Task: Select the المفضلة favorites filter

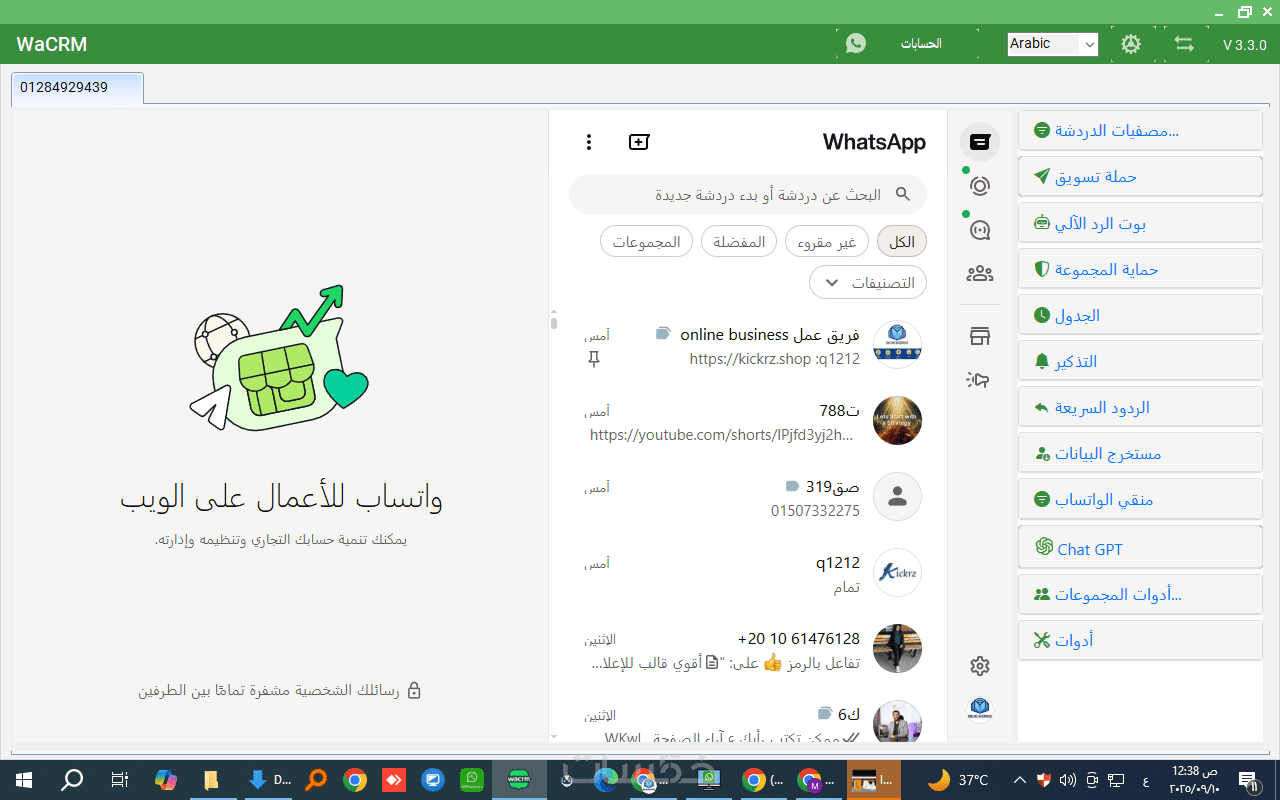Action: click(739, 242)
